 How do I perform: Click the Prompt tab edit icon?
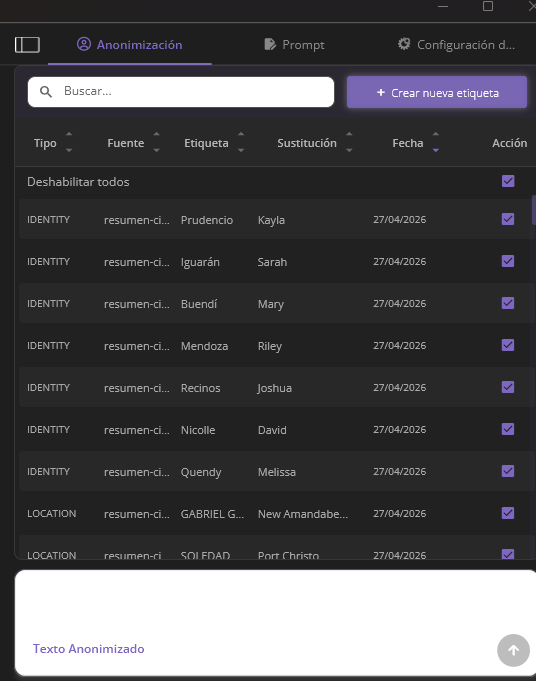(x=270, y=44)
